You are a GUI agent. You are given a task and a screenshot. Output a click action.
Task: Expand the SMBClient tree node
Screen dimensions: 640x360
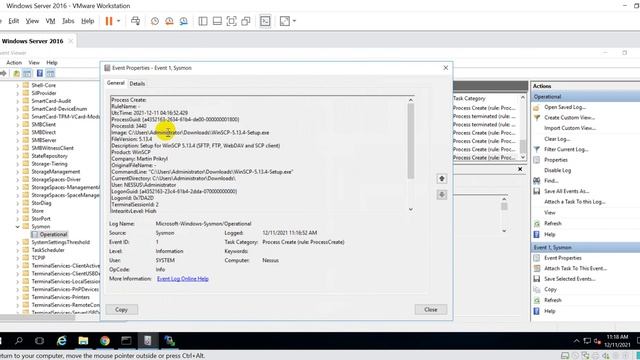coord(18,125)
